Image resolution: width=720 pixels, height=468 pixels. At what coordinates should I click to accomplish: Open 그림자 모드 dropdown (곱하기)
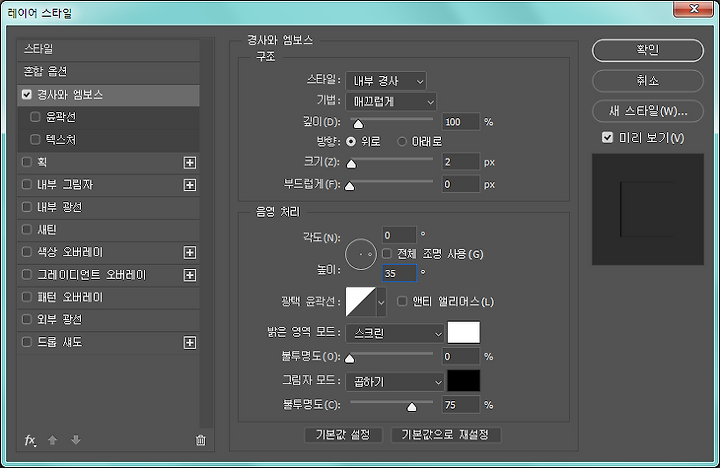(x=394, y=382)
